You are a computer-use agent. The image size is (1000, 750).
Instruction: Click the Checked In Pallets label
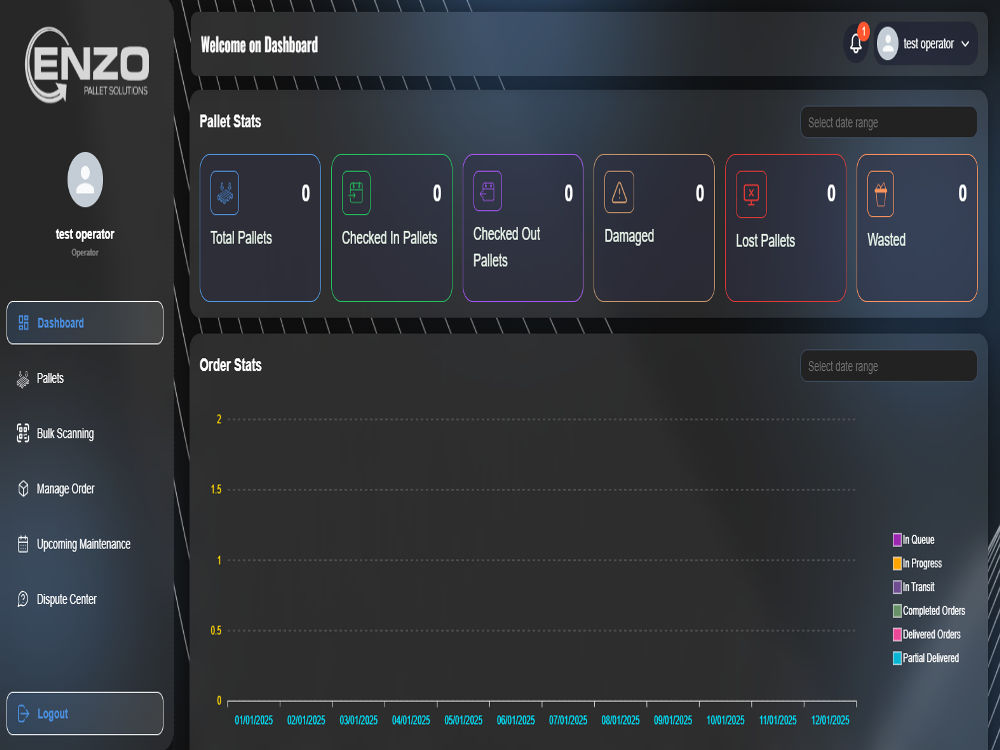tap(390, 238)
